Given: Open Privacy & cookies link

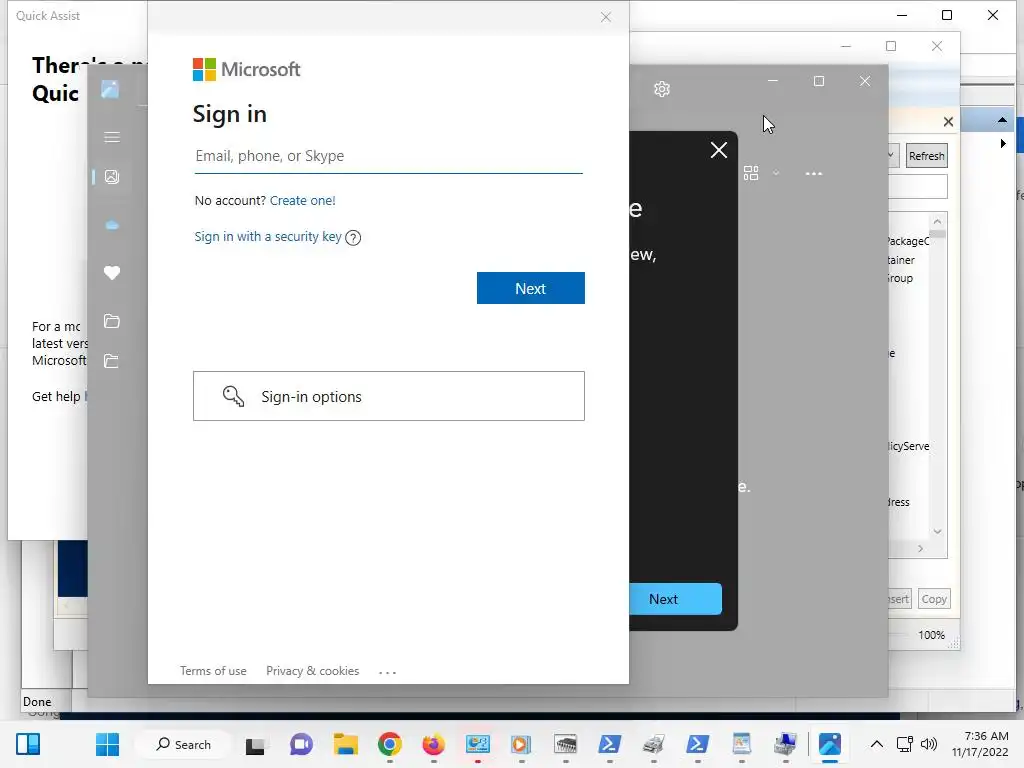Looking at the screenshot, I should 312,671.
